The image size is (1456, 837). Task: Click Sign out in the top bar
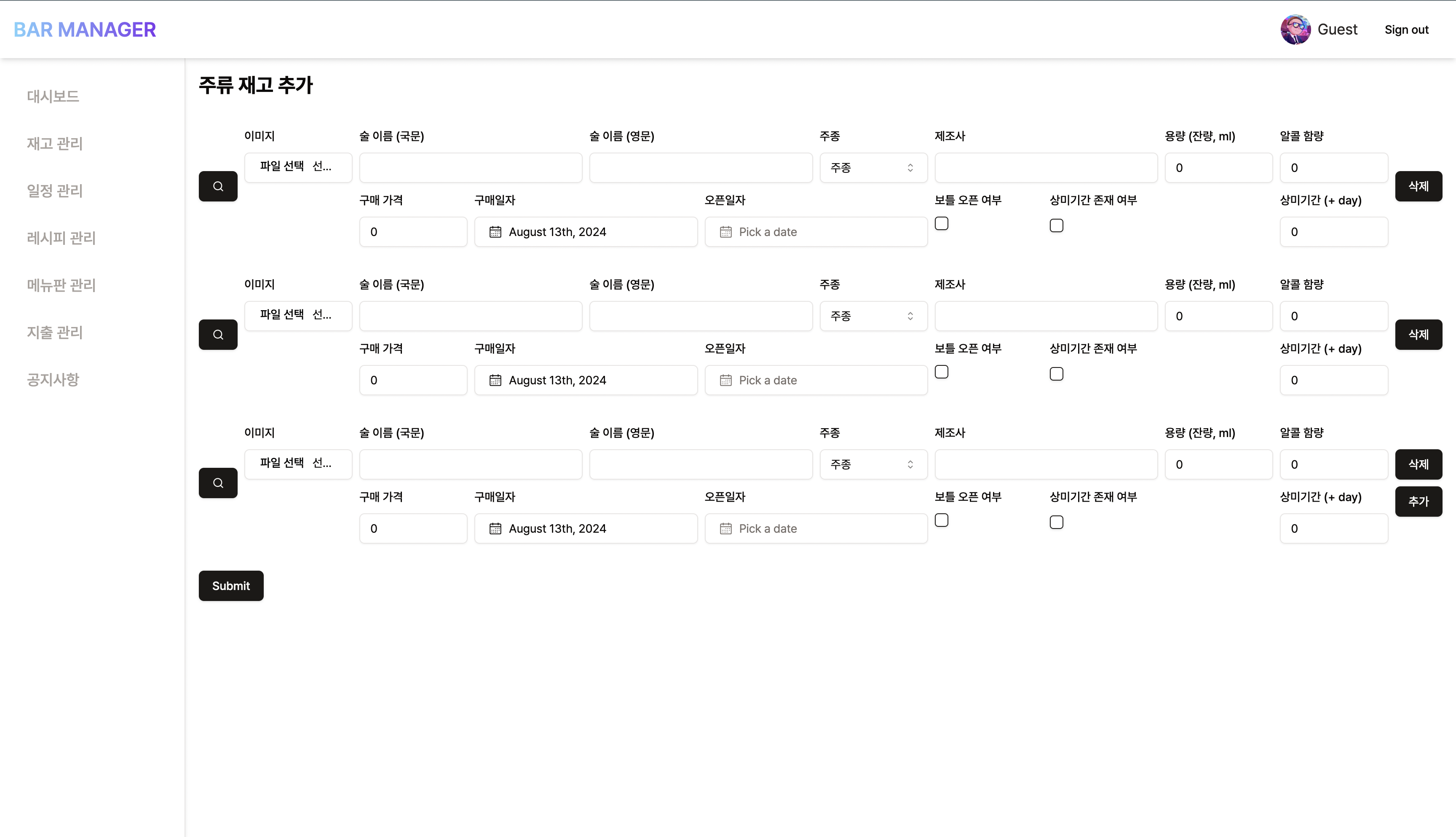(x=1406, y=29)
